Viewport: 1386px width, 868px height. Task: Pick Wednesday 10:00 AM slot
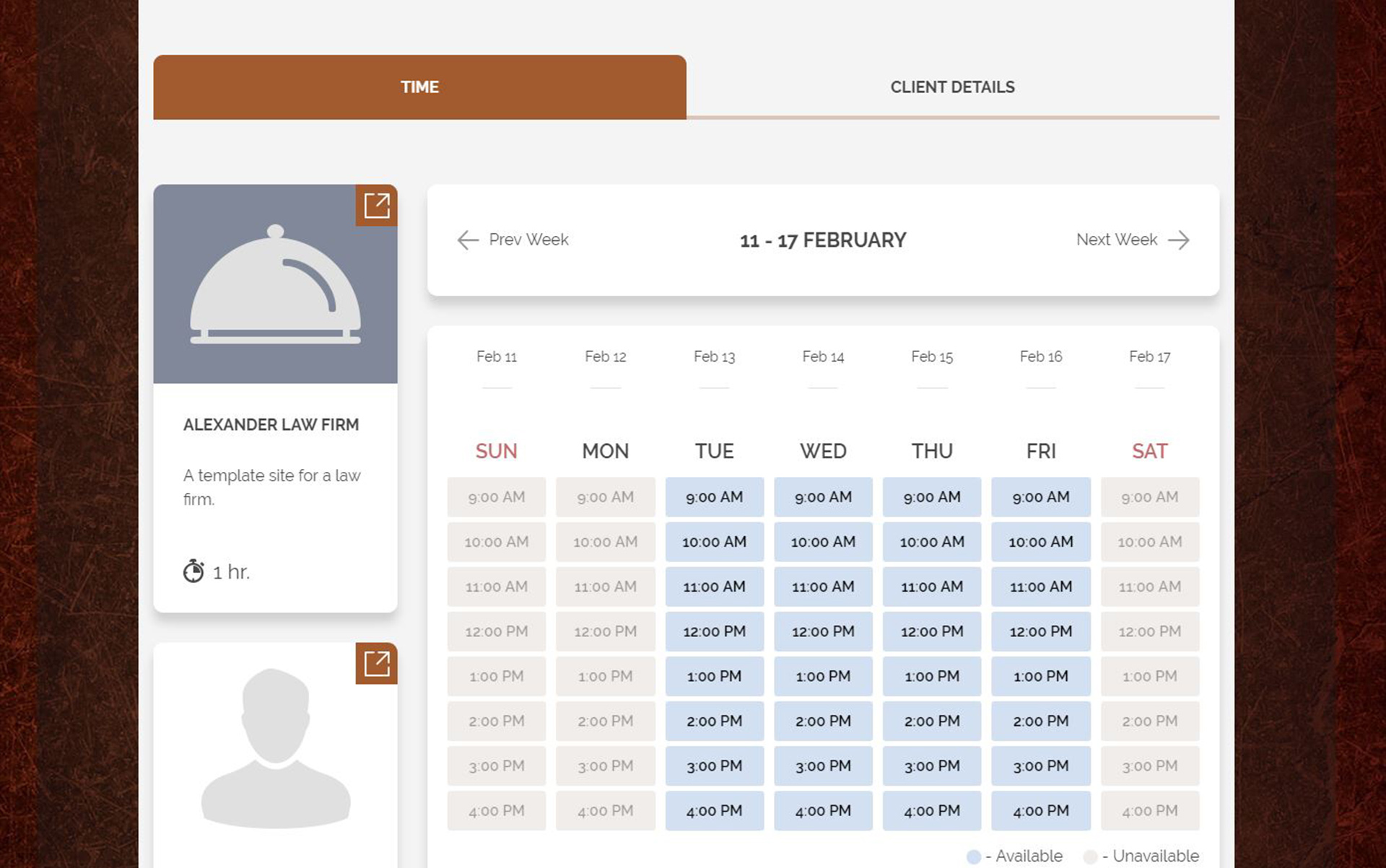pyautogui.click(x=824, y=542)
